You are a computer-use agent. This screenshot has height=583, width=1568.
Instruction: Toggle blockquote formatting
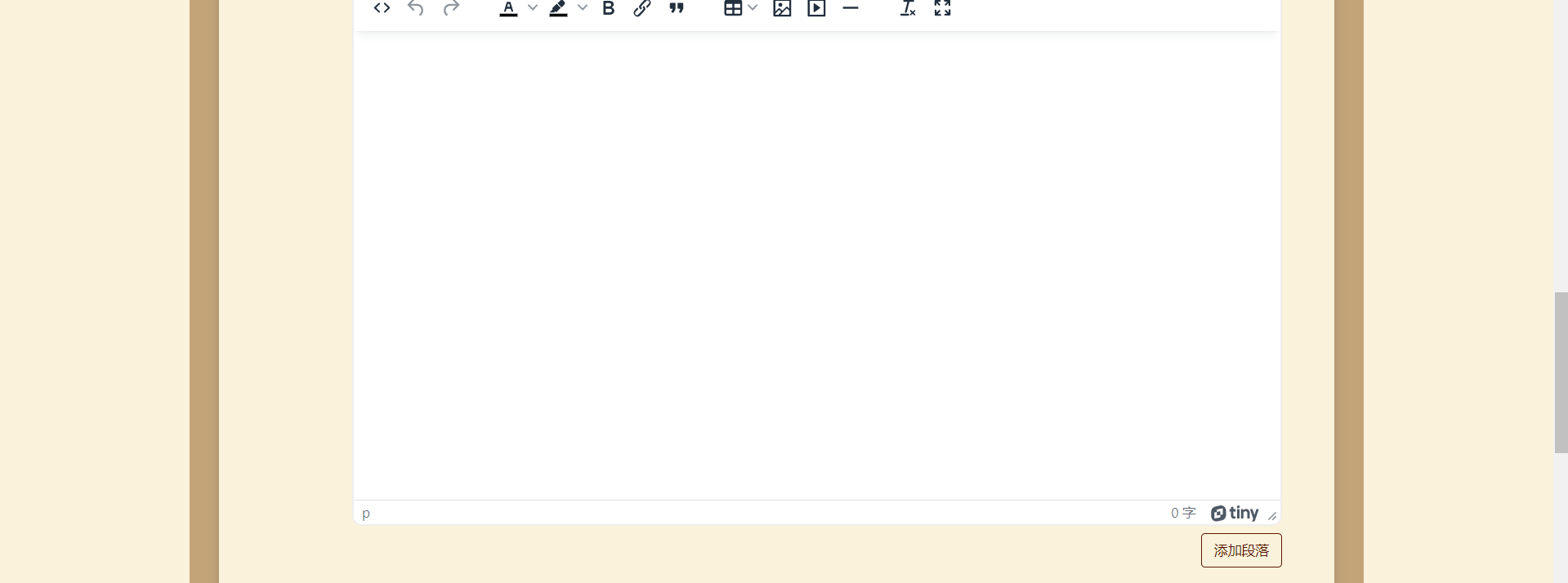click(x=677, y=8)
